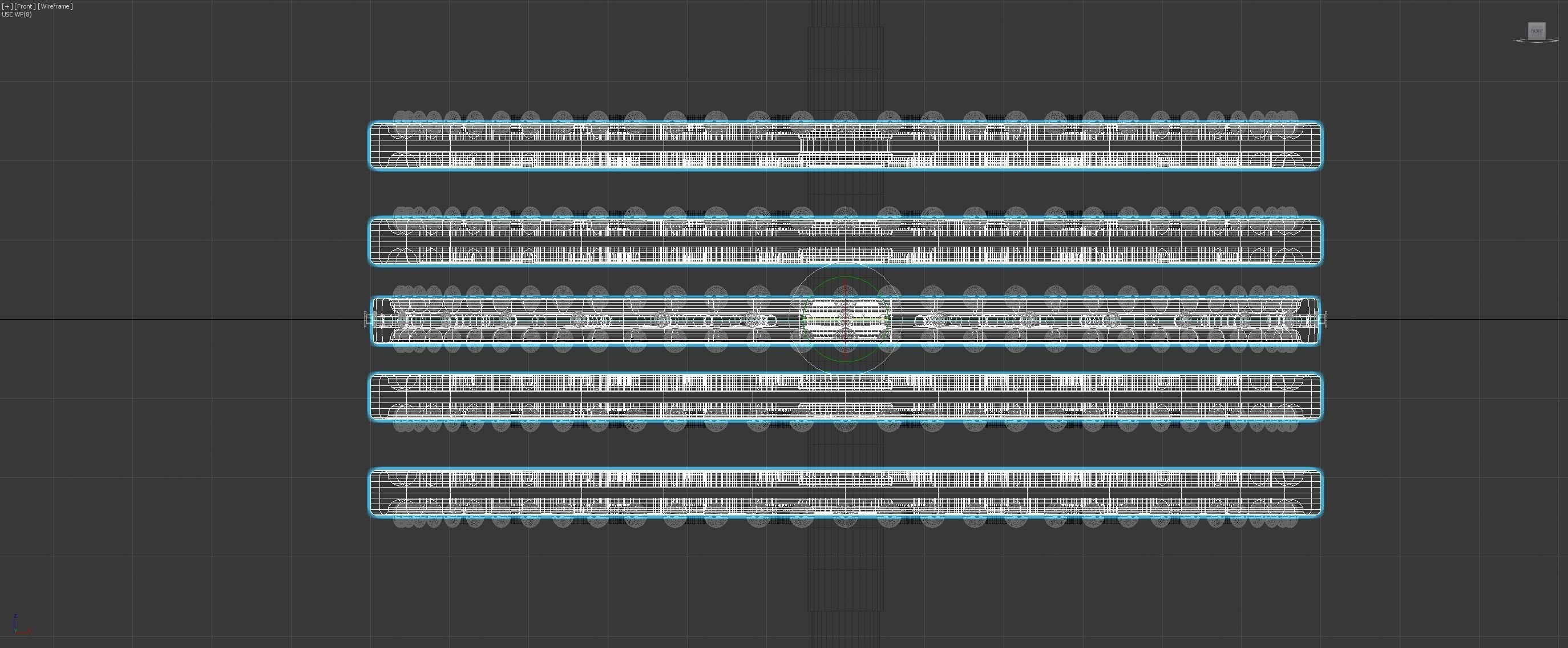Image resolution: width=1568 pixels, height=648 pixels.
Task: Open the [Front] point-of-view menu
Action: [25, 6]
